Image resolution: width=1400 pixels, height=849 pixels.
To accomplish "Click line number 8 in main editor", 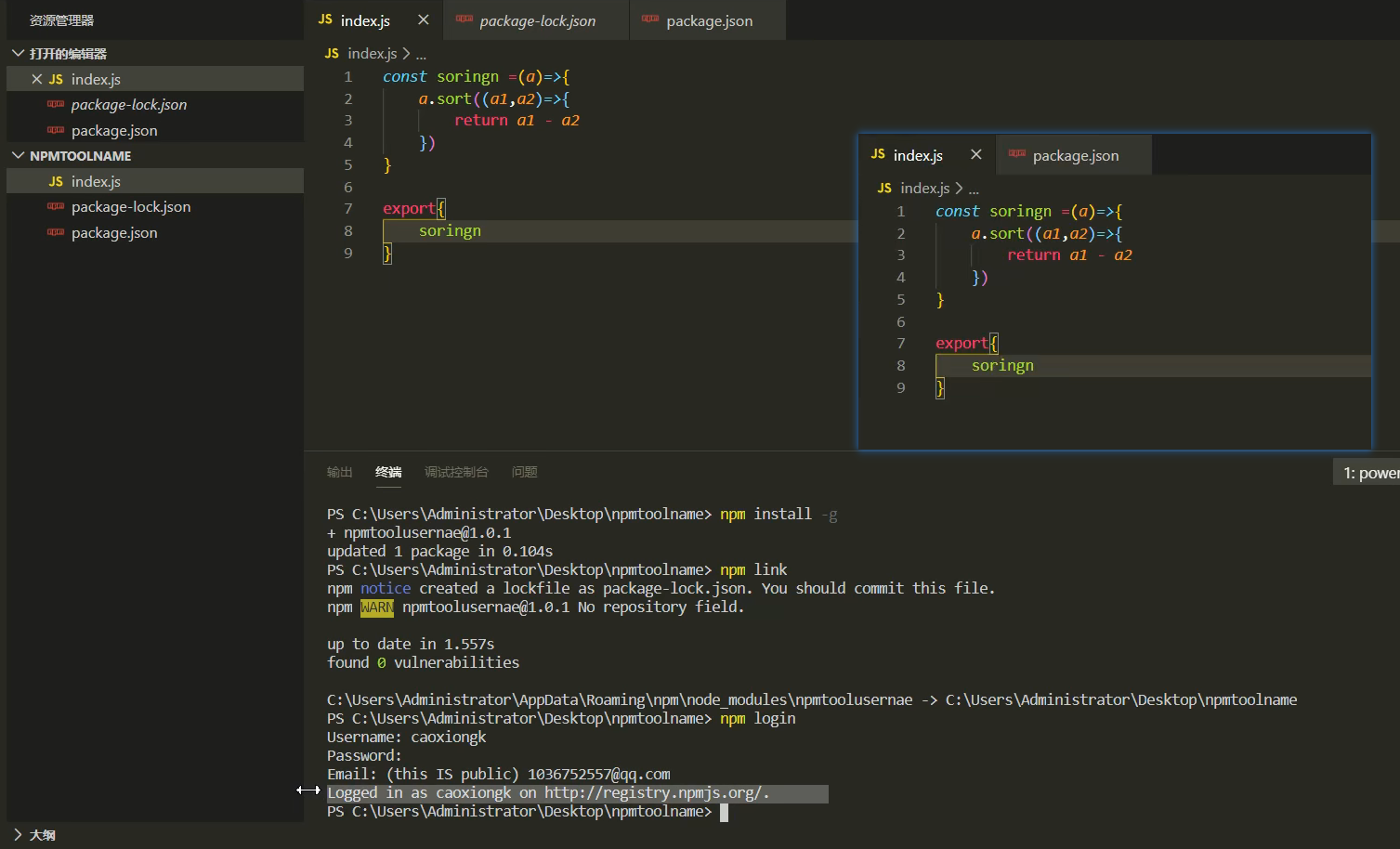I will point(348,230).
